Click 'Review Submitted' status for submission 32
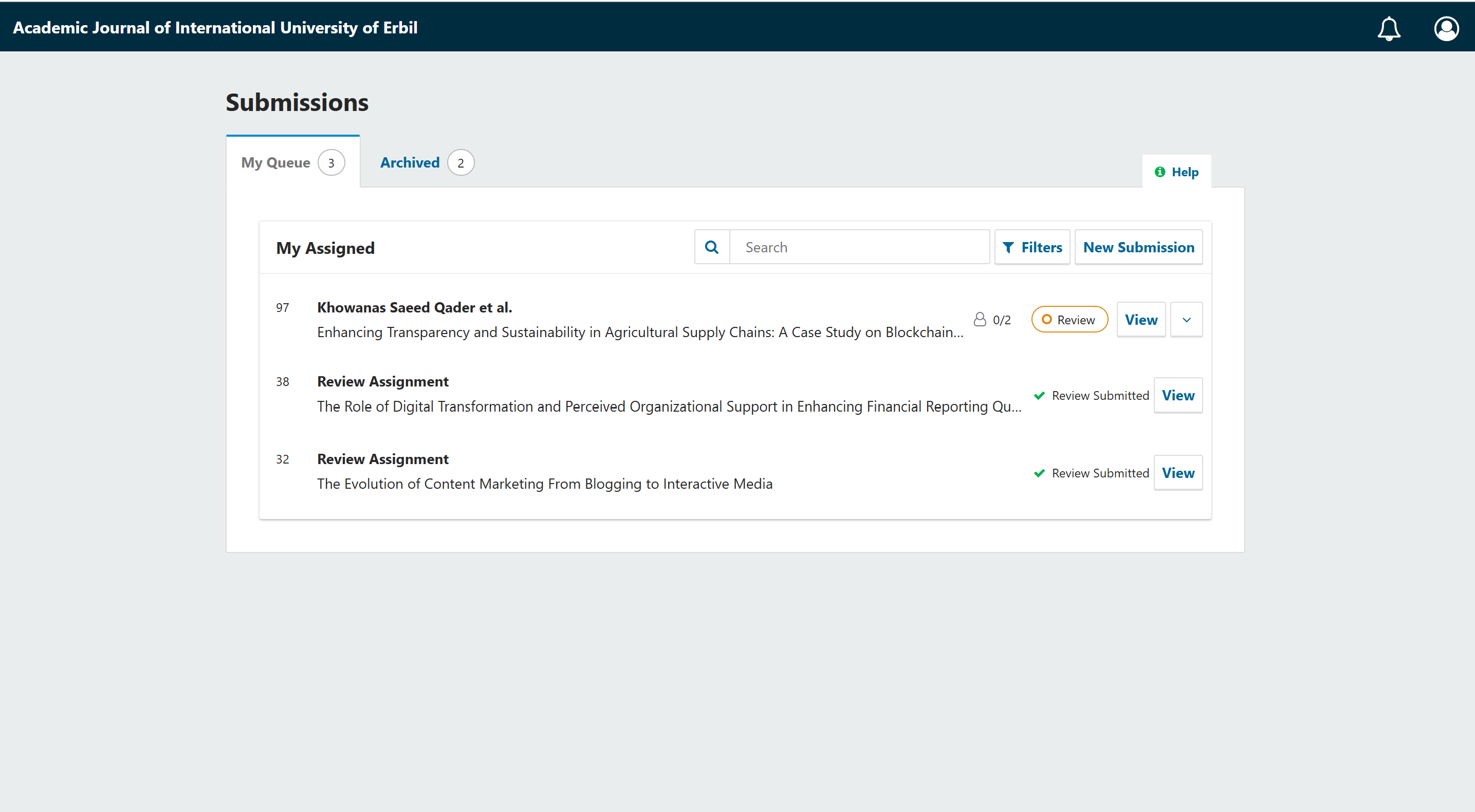This screenshot has width=1475, height=812. tap(1100, 473)
